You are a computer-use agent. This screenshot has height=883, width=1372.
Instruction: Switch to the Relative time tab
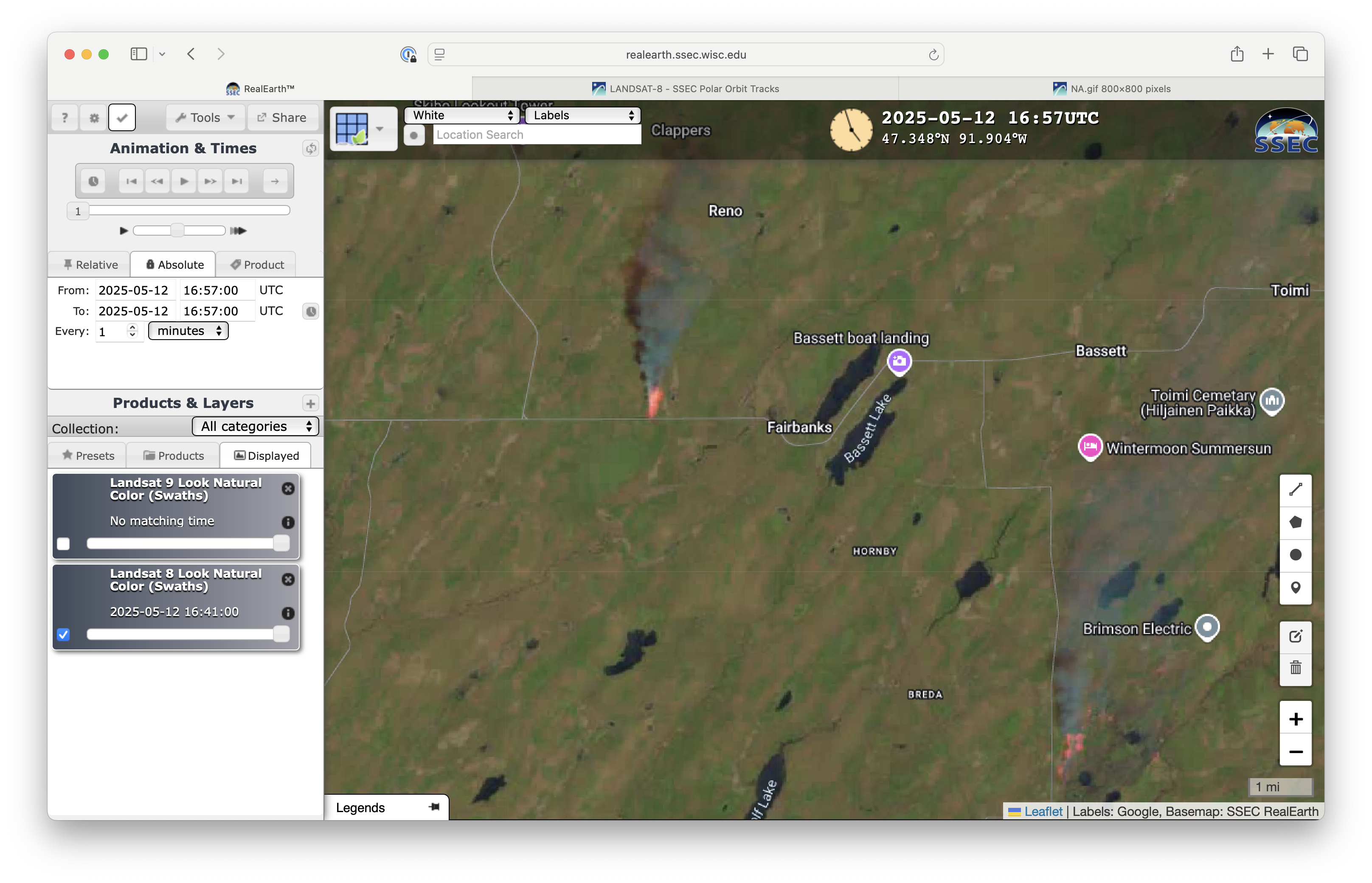pyautogui.click(x=90, y=264)
